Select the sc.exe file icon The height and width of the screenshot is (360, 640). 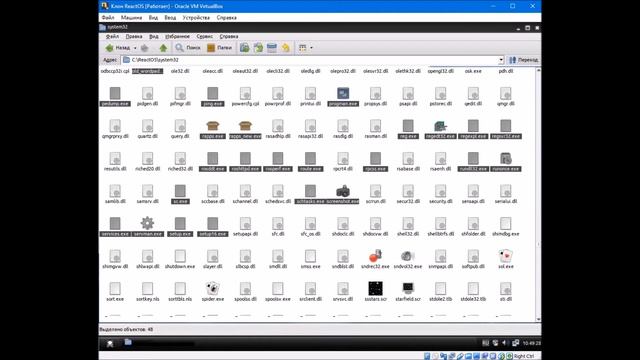(180, 191)
